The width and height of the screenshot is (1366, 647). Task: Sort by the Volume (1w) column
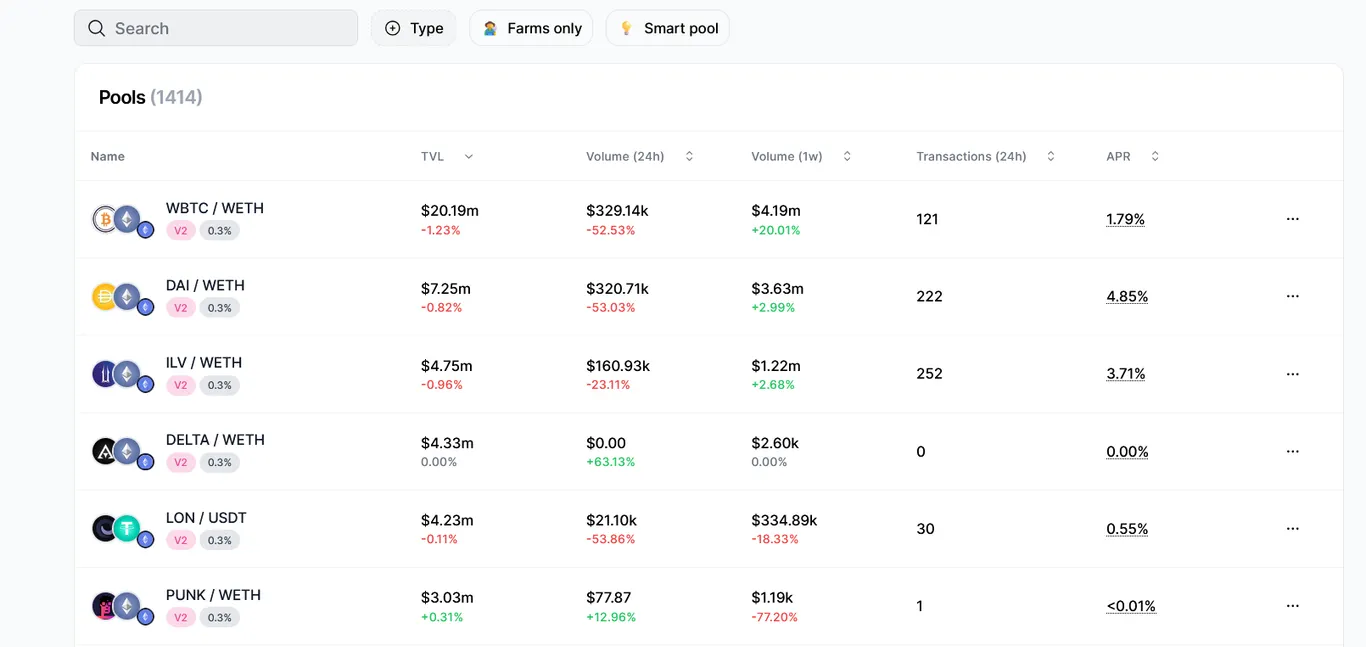point(801,156)
